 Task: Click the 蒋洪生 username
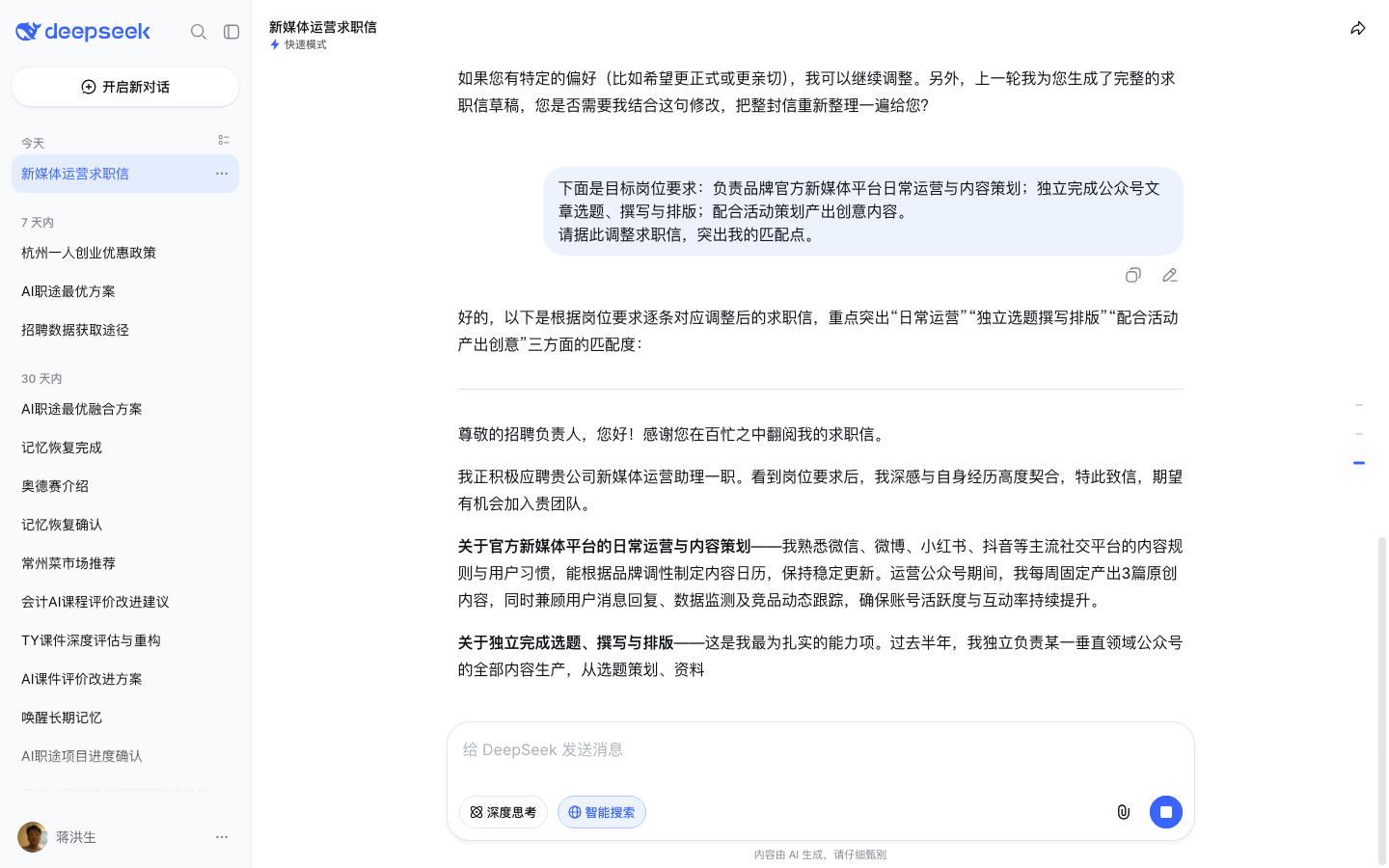coord(76,837)
